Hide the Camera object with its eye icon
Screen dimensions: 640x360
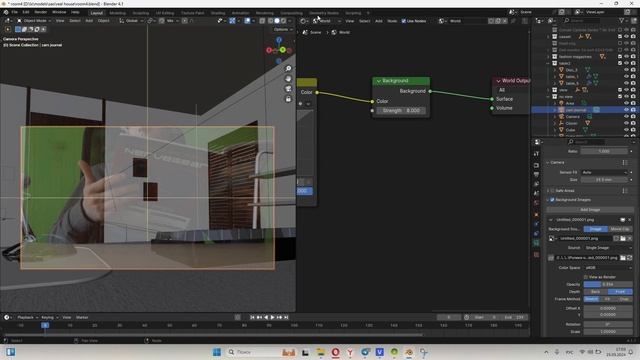point(626,116)
